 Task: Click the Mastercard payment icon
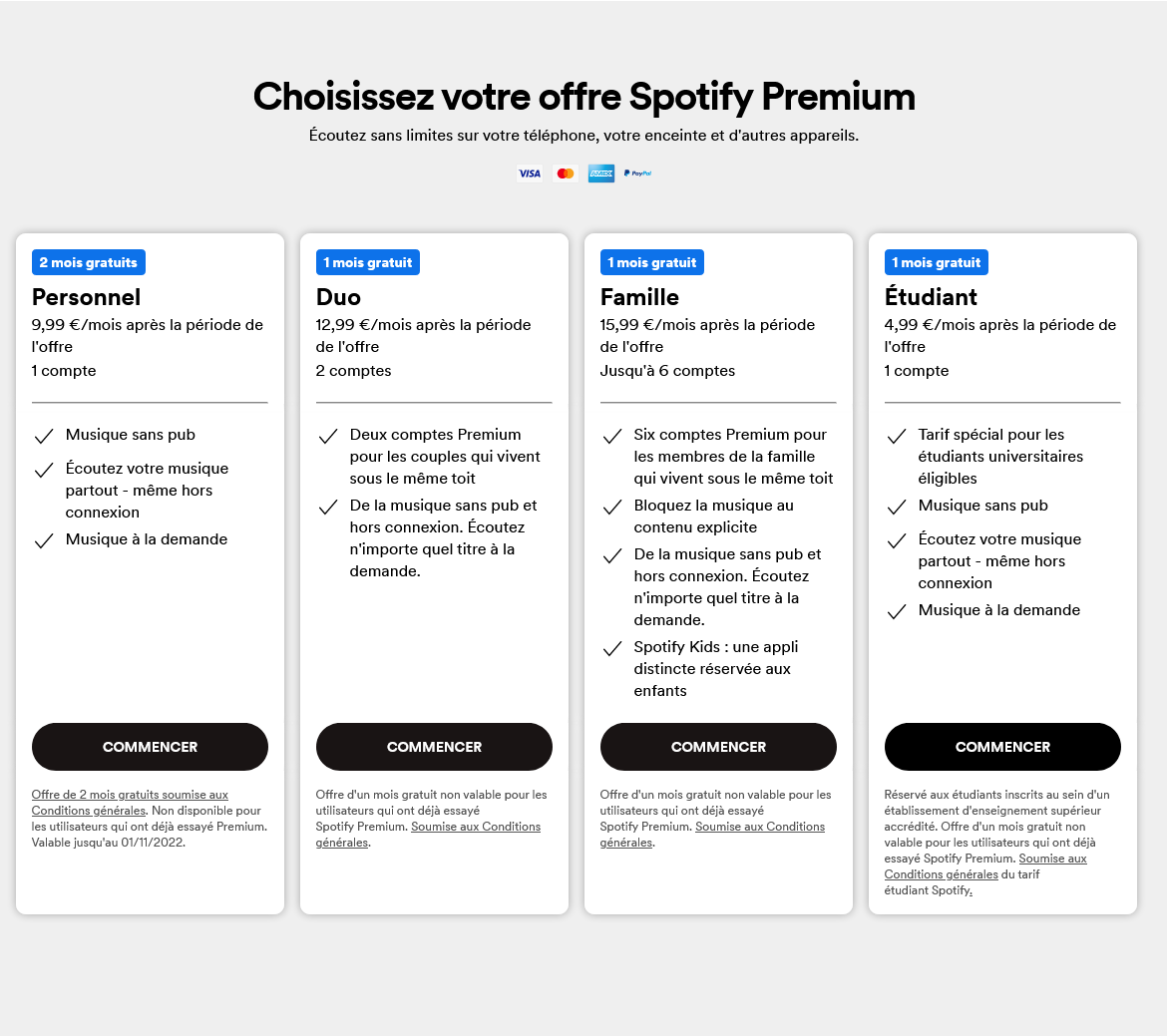point(566,173)
